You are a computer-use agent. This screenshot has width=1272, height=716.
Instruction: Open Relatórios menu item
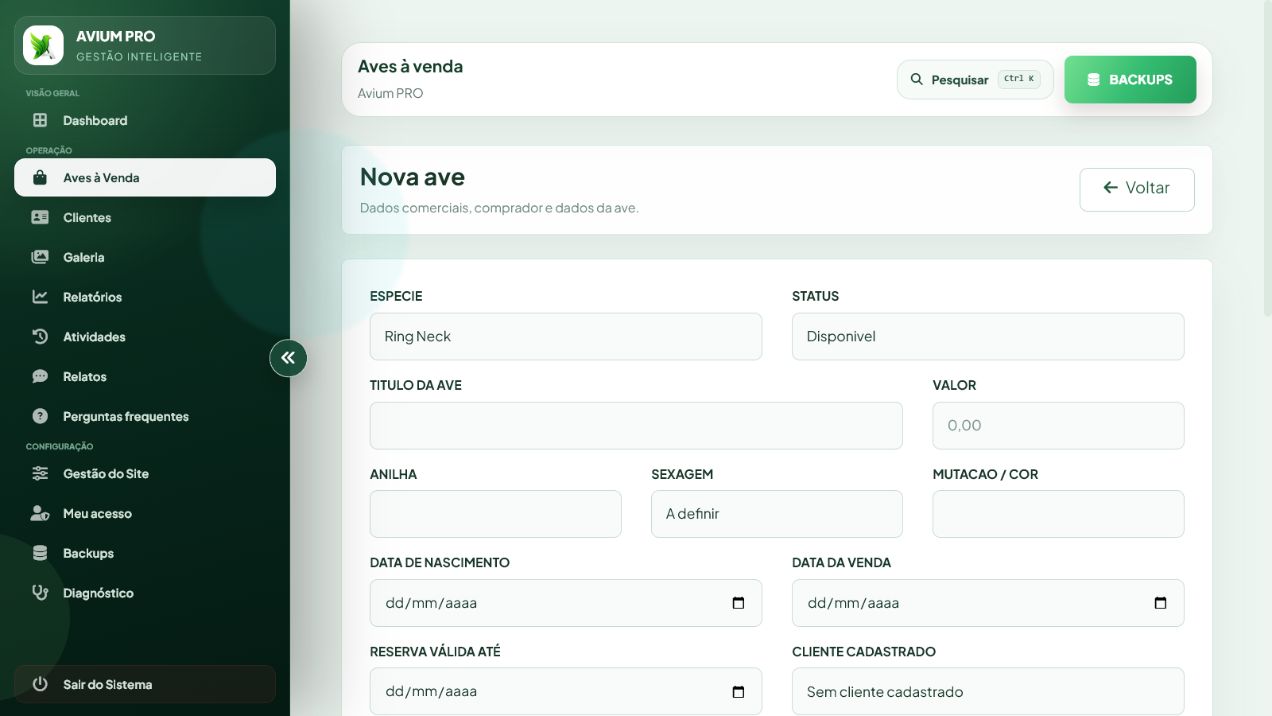(145, 297)
